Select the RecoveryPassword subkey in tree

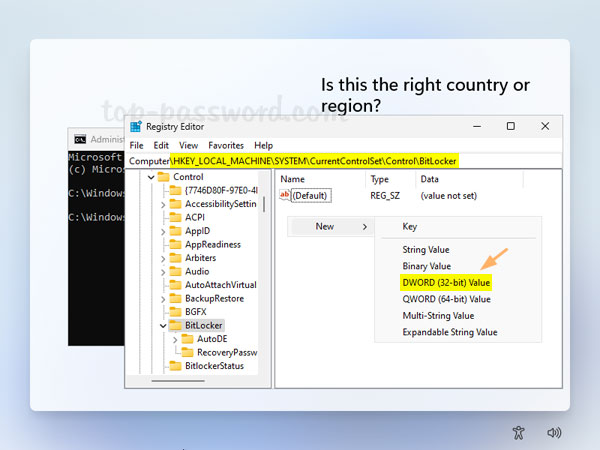click(227, 352)
